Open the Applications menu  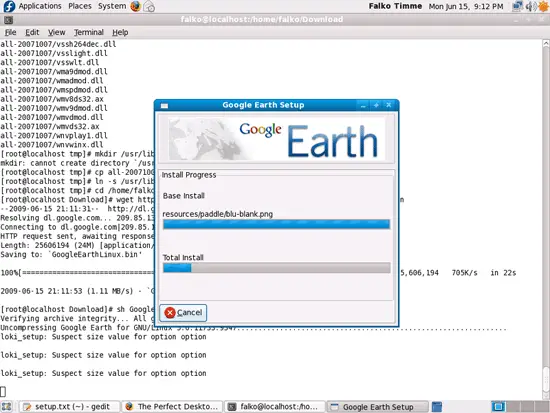pyautogui.click(x=40, y=6)
